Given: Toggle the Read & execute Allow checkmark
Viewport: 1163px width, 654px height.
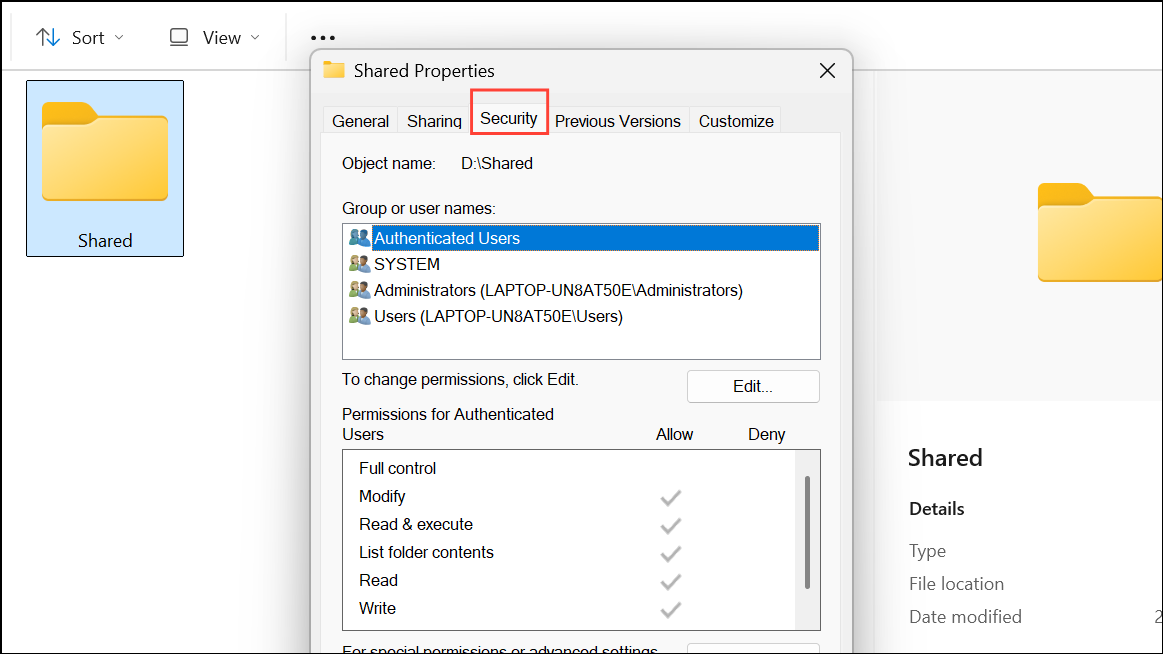Looking at the screenshot, I should pos(670,524).
